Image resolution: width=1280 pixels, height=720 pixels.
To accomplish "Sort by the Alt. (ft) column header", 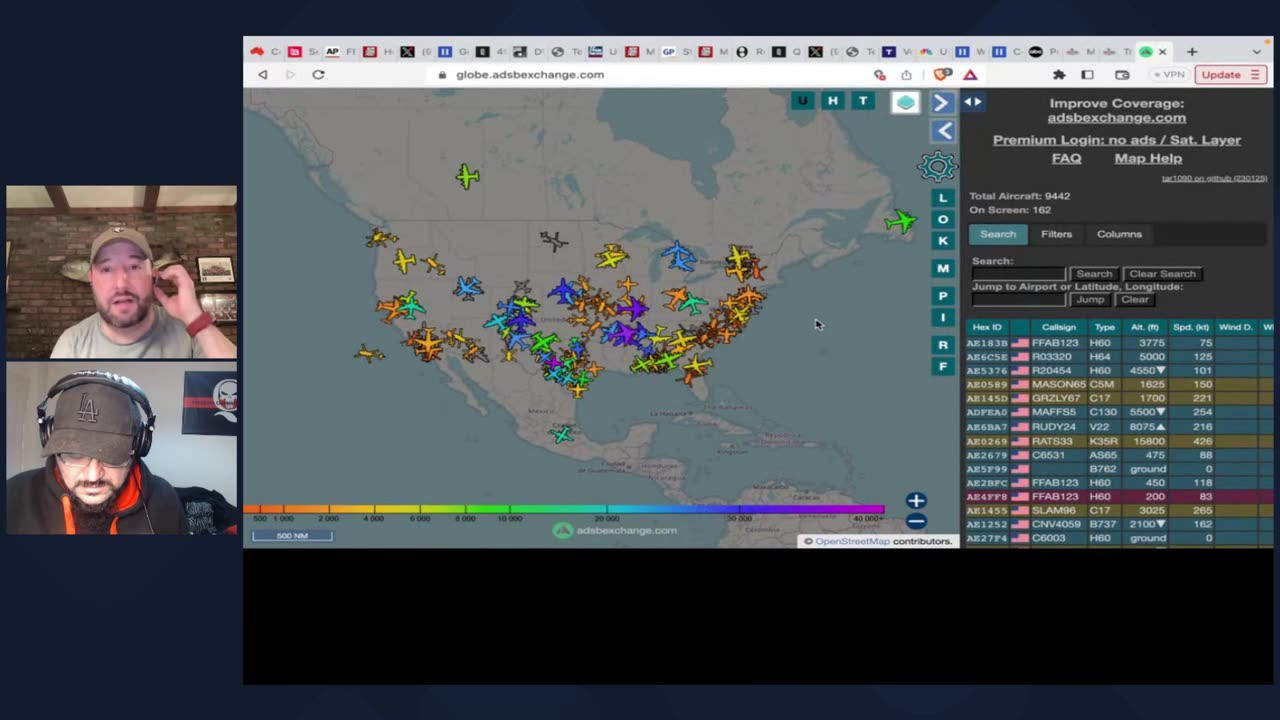I will (x=1145, y=327).
